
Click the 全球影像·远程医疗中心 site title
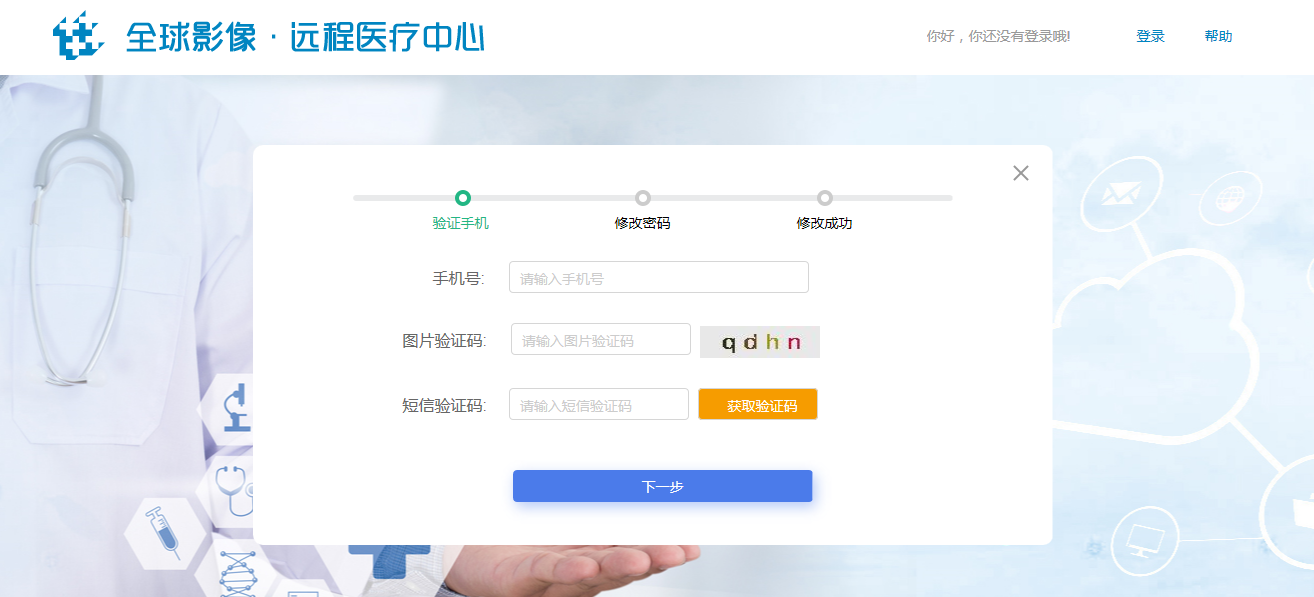pyautogui.click(x=305, y=38)
